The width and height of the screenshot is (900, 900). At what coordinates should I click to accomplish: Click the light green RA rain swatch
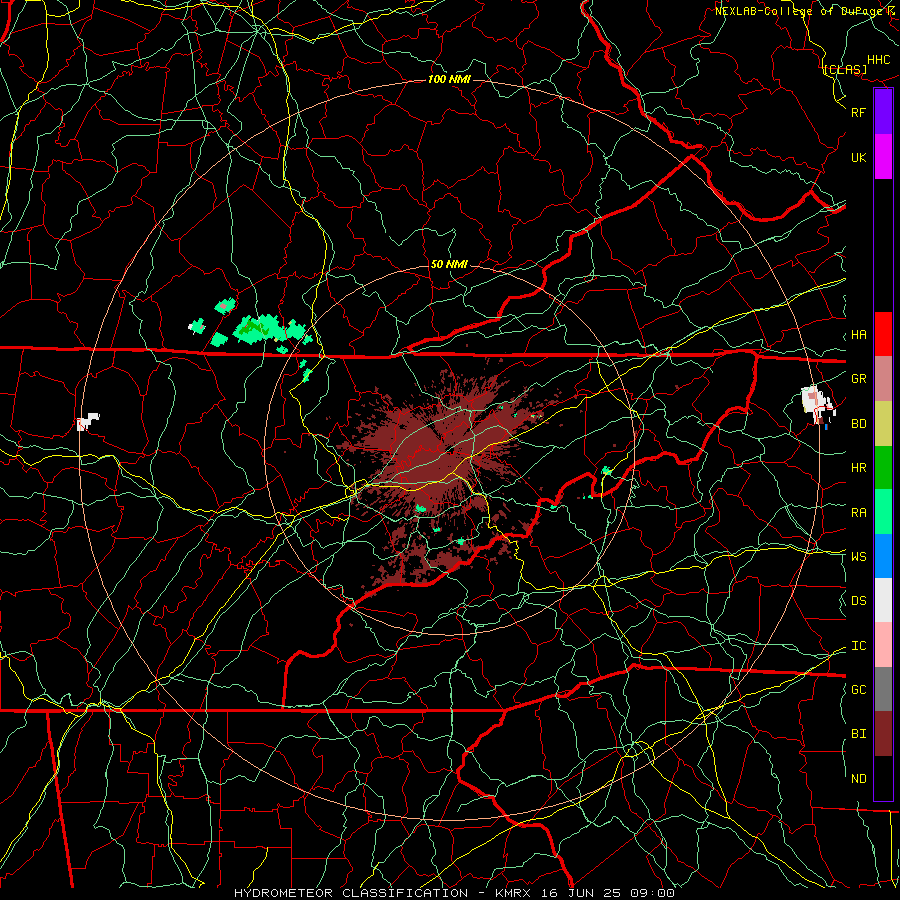tap(883, 512)
